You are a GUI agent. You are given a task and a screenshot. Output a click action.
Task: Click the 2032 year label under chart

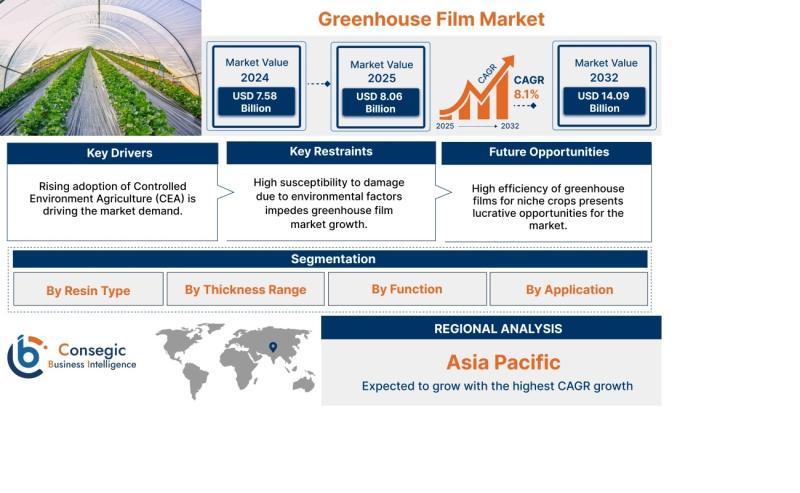510,126
